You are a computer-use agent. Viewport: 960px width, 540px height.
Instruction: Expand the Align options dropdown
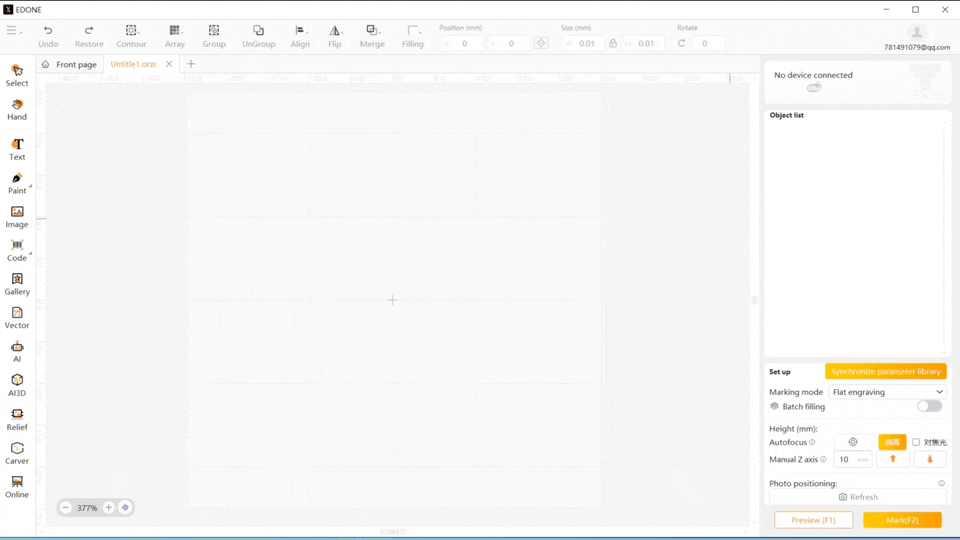point(300,36)
